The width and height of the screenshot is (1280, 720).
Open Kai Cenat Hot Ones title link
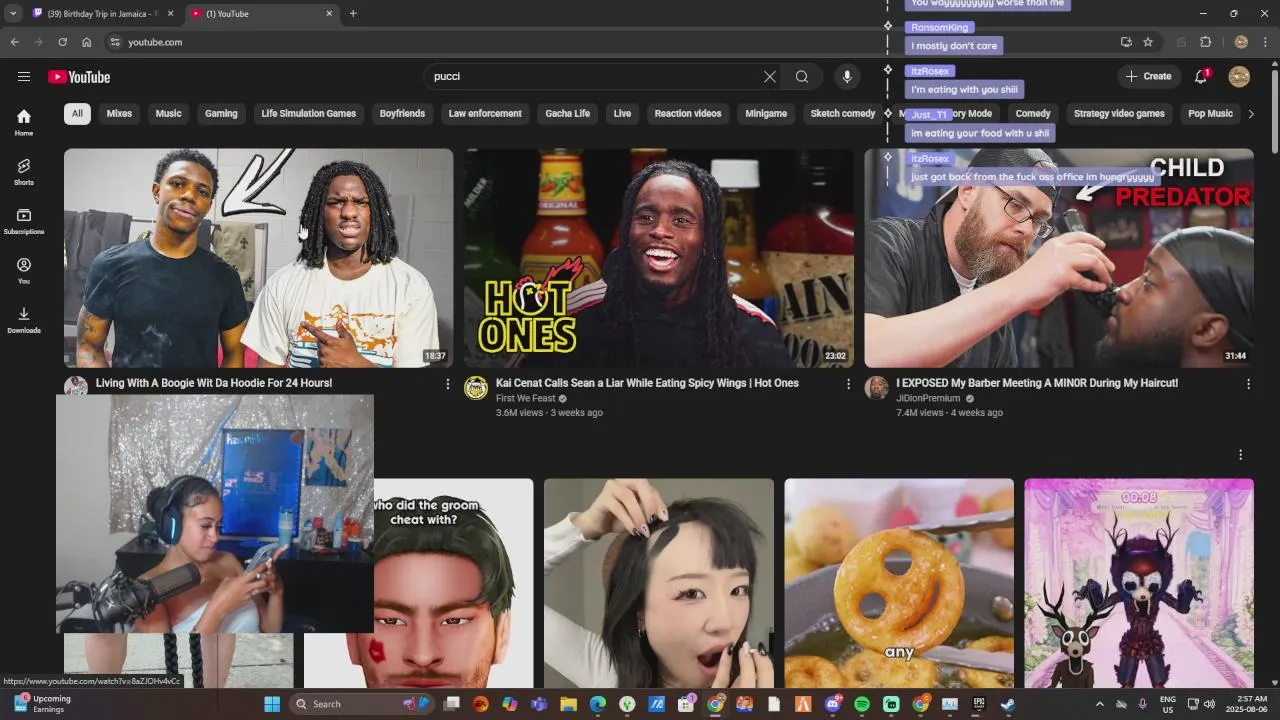pyautogui.click(x=647, y=383)
